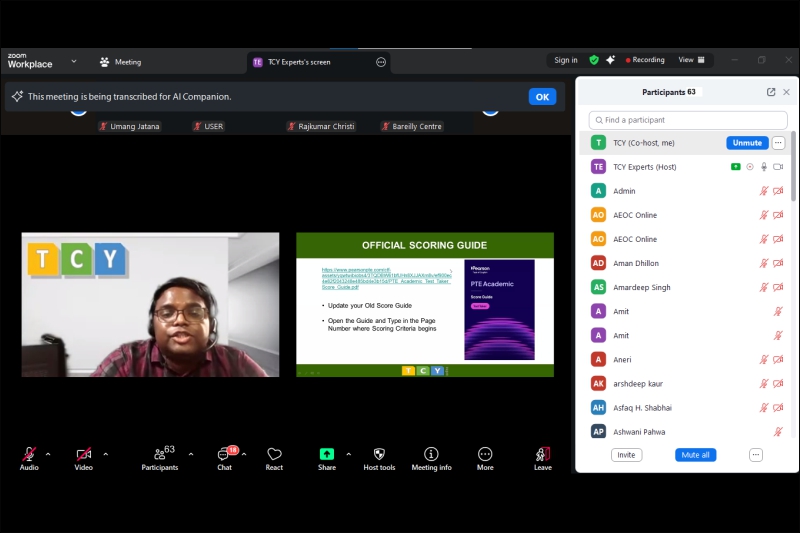Click the AI Companion sparkle icon
800x533 pixels.
point(610,60)
